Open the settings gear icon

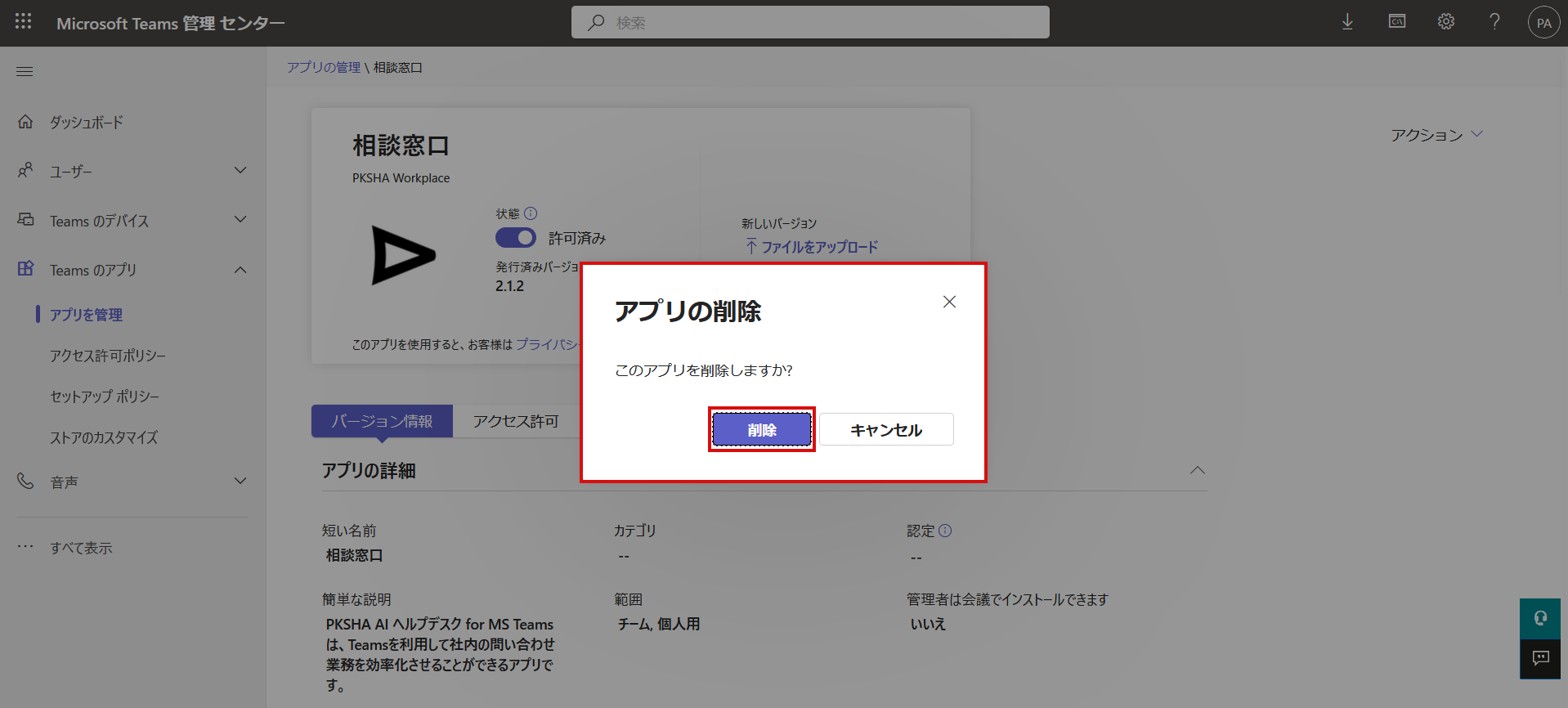tap(1446, 22)
